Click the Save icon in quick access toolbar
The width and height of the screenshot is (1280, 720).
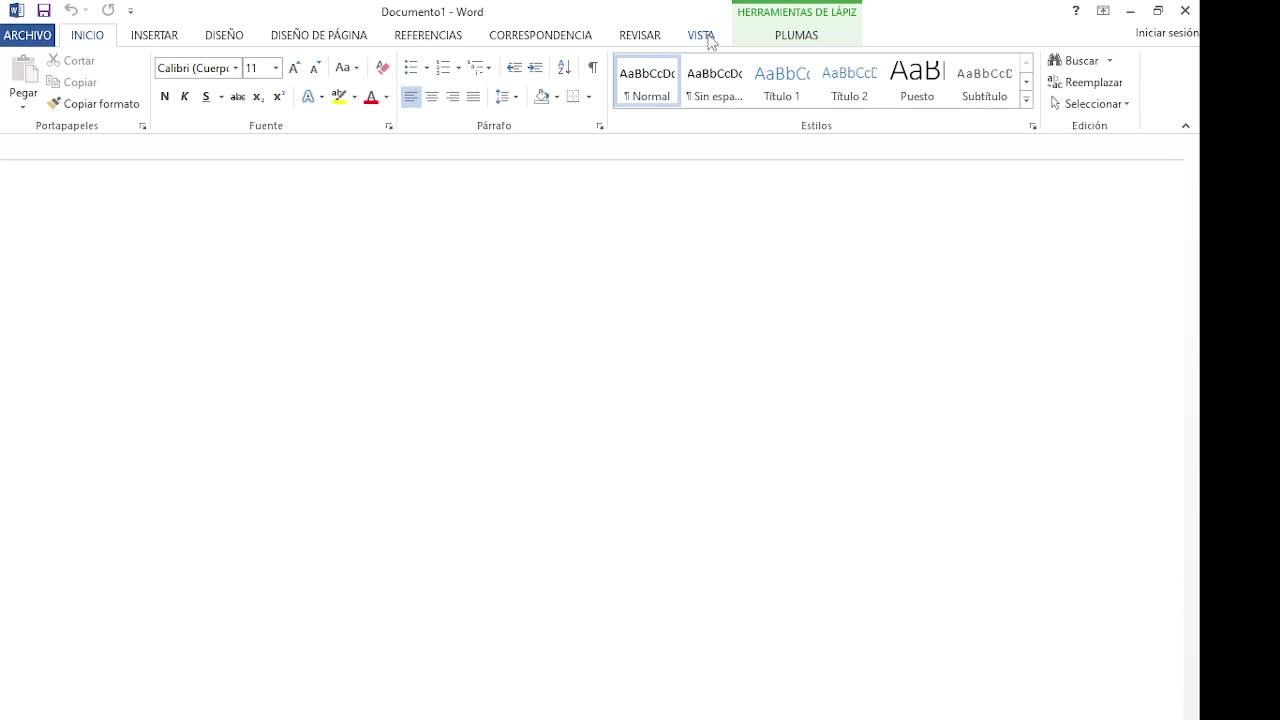click(x=43, y=11)
